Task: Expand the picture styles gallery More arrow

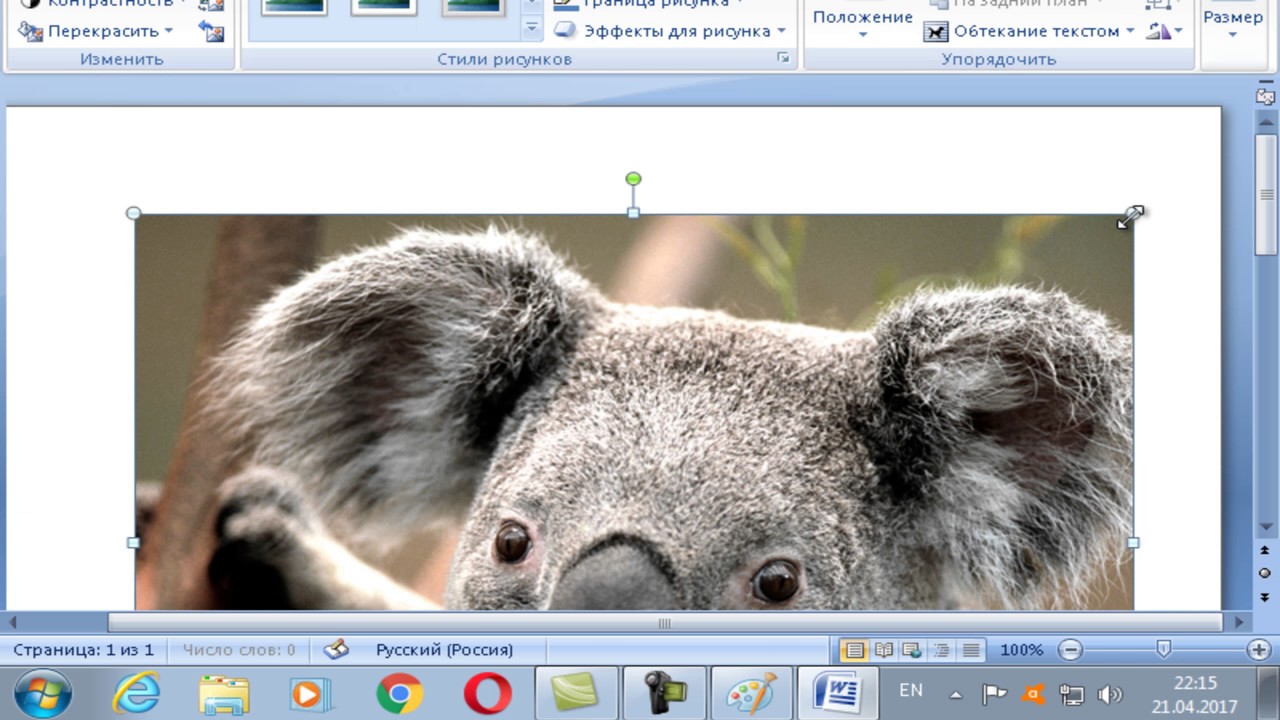Action: tap(532, 30)
